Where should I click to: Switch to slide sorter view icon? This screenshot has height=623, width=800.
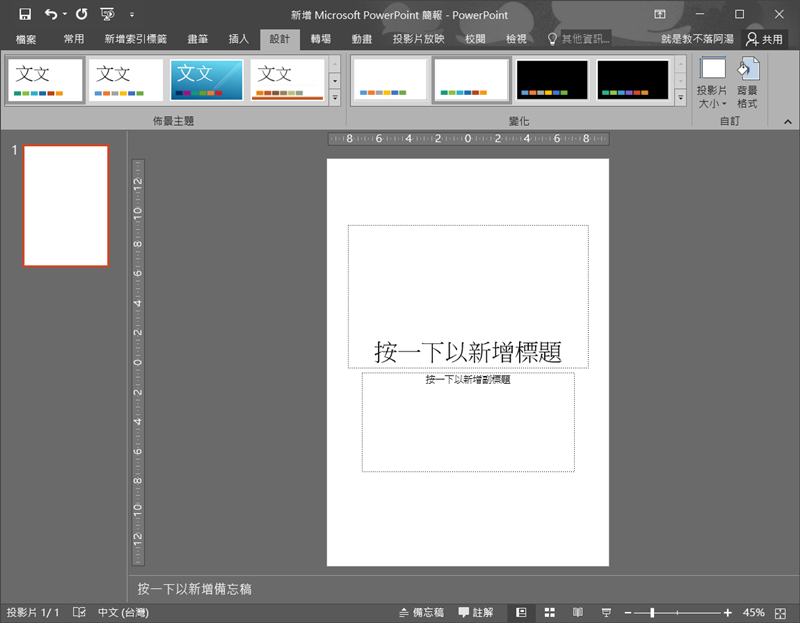[x=549, y=612]
